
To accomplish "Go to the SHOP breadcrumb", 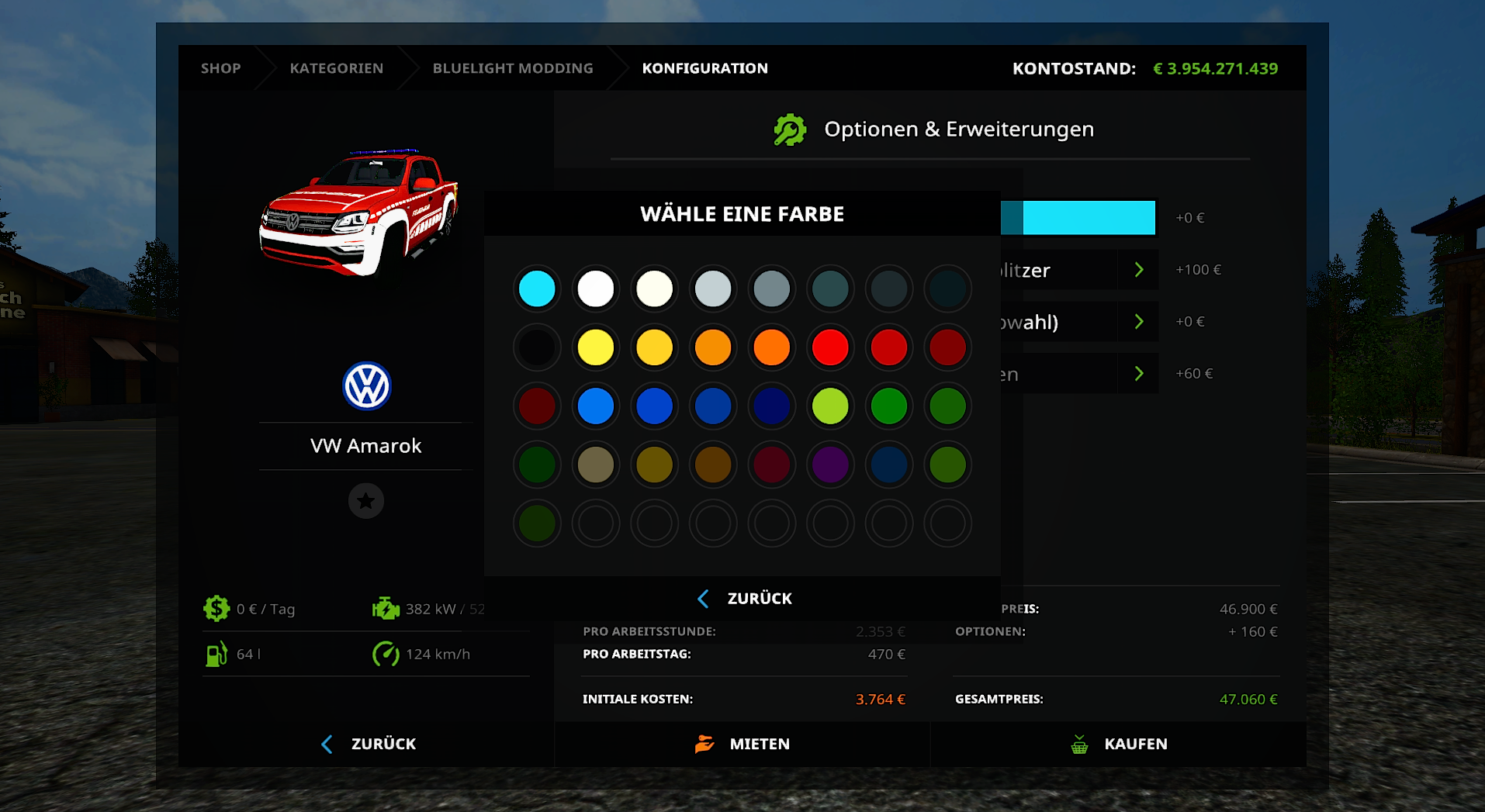I will click(221, 68).
